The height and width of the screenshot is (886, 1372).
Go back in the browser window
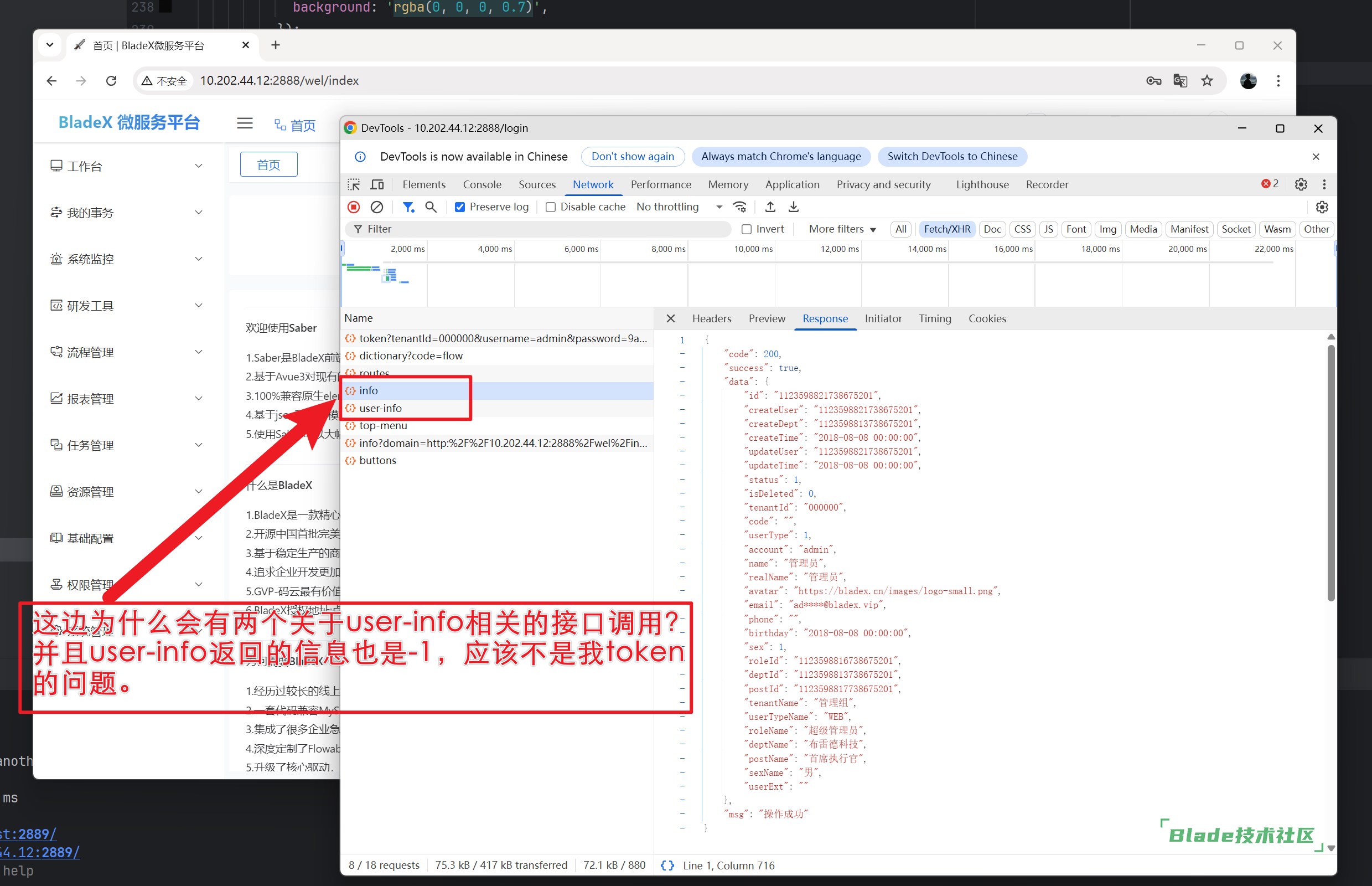point(52,81)
